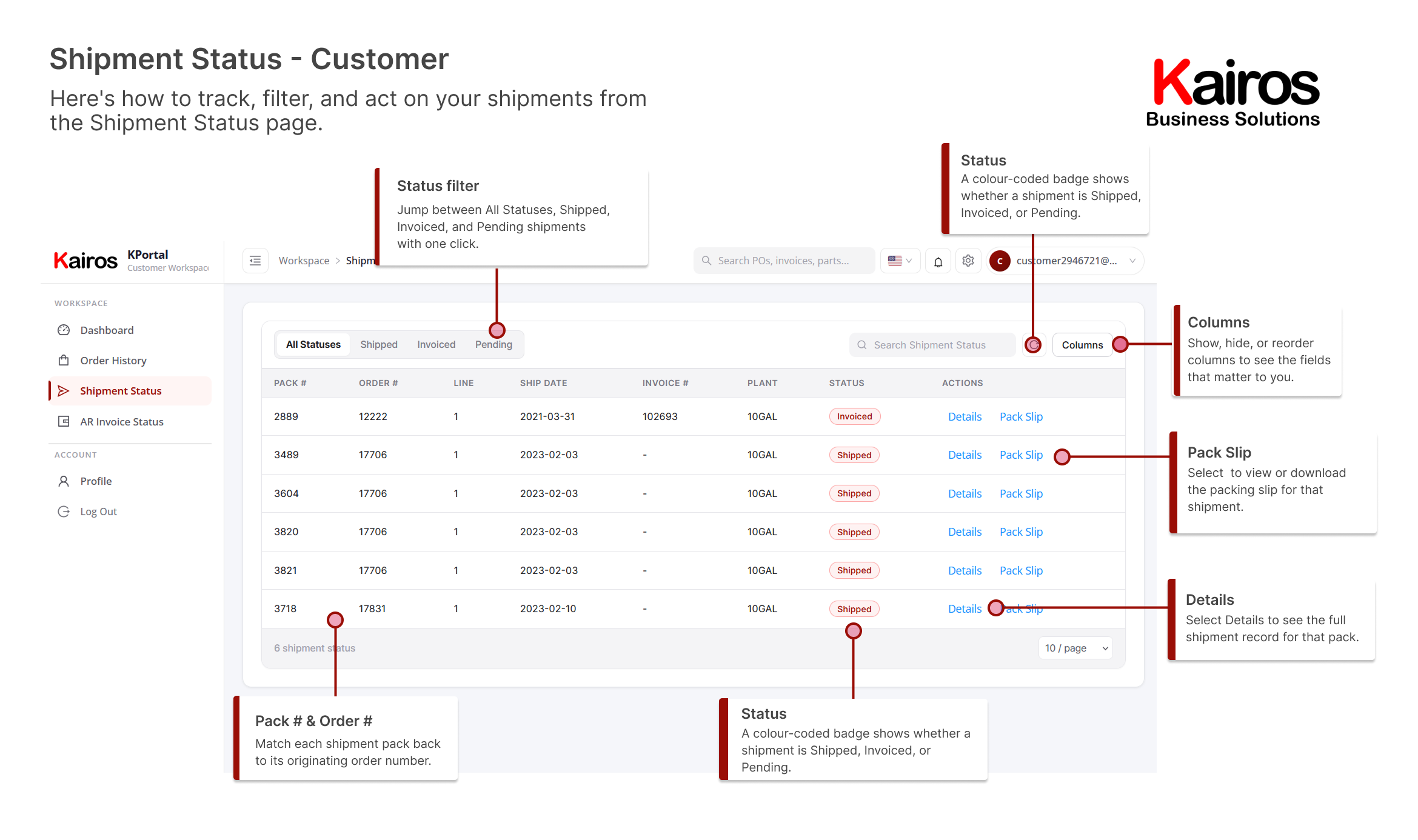Click the Shipped badge on pack 3489
The image size is (1418, 840).
point(854,455)
